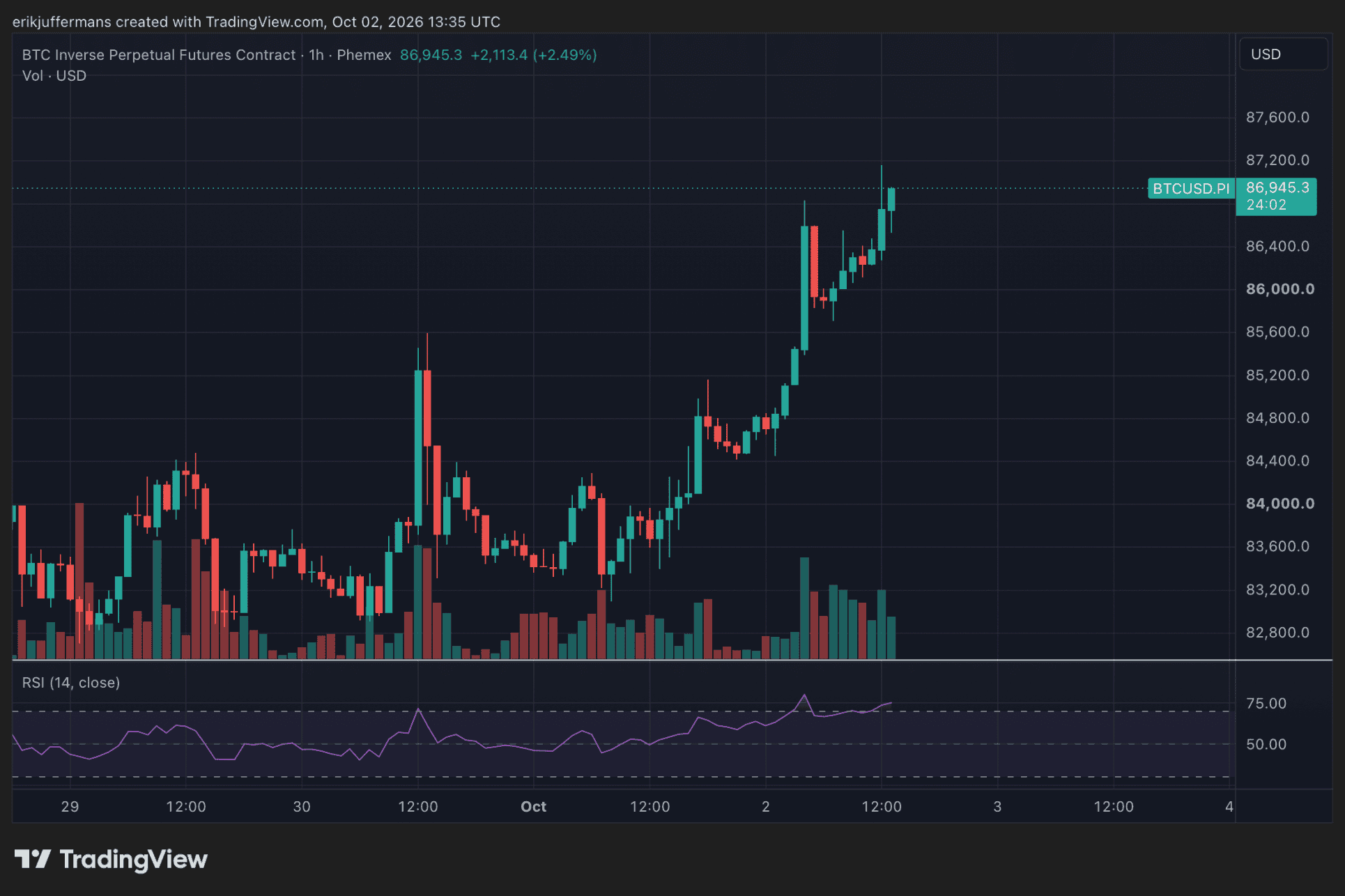This screenshot has height=896, width=1345.
Task: Click the Oct month label on time axis
Action: coord(534,807)
